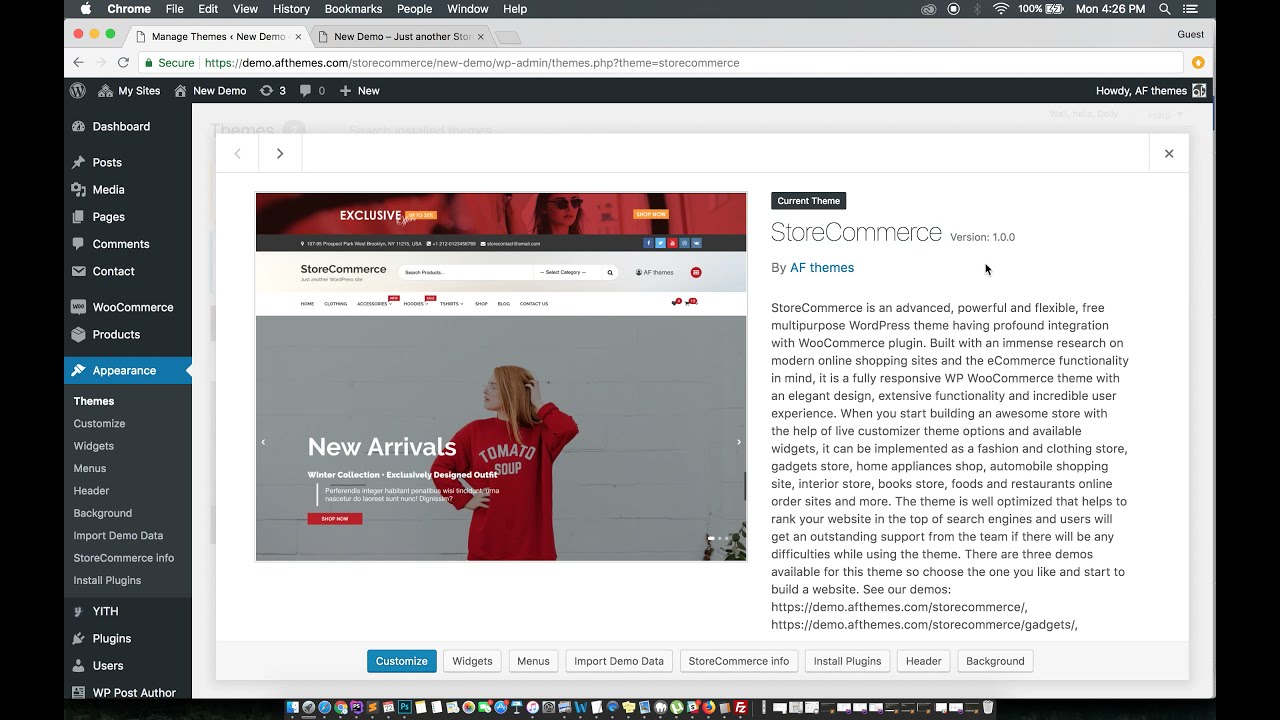1280x720 pixels.
Task: Open Menus in the Appearance submenu
Action: tap(90, 469)
